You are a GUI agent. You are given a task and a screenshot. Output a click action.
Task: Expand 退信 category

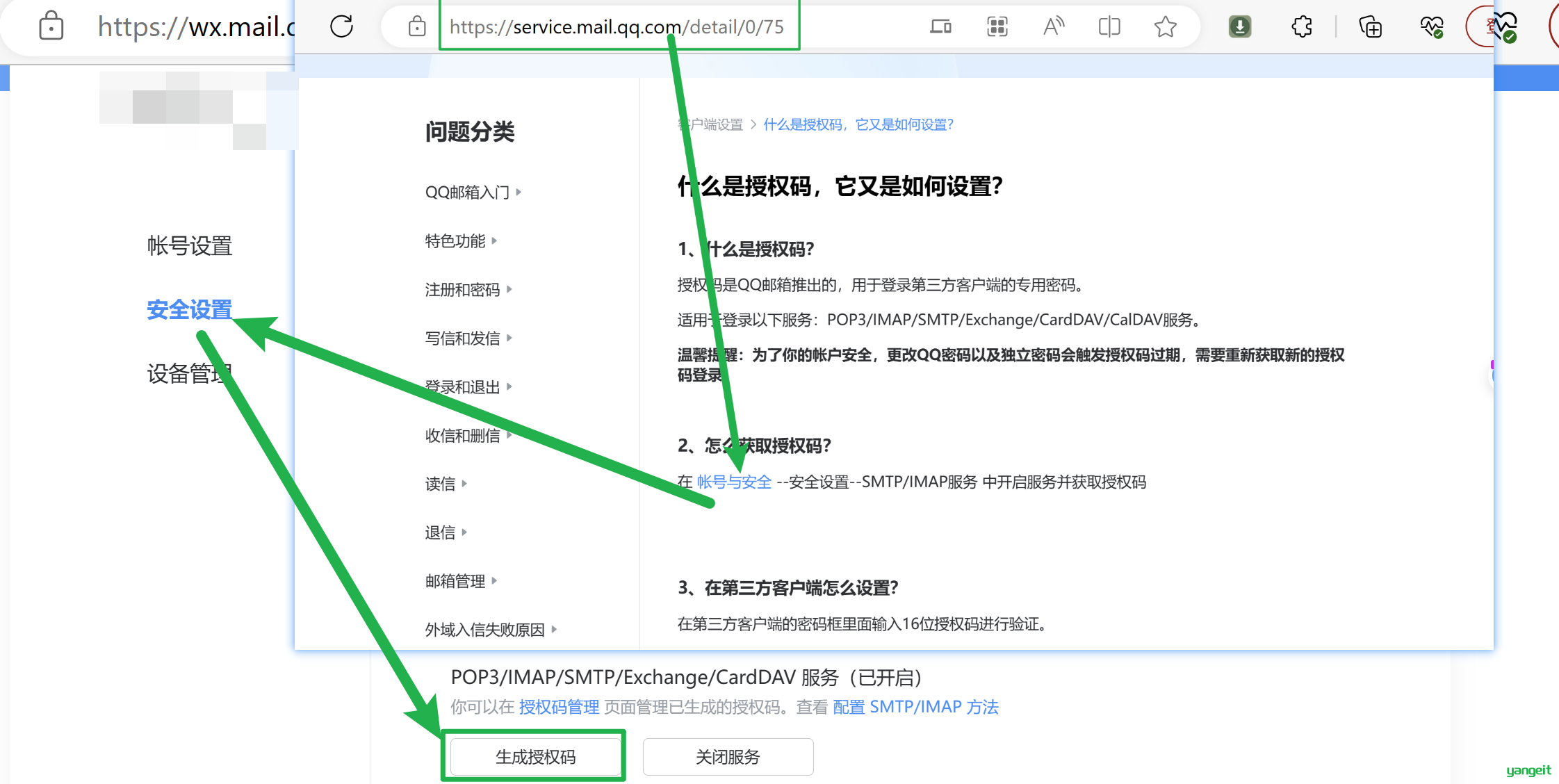(x=446, y=532)
